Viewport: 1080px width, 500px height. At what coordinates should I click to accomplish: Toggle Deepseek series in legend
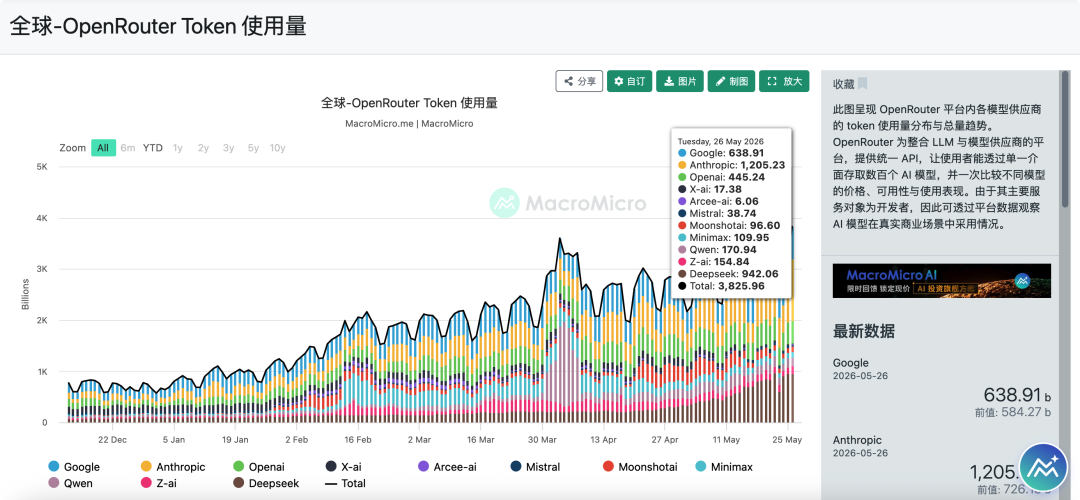[x=266, y=483]
